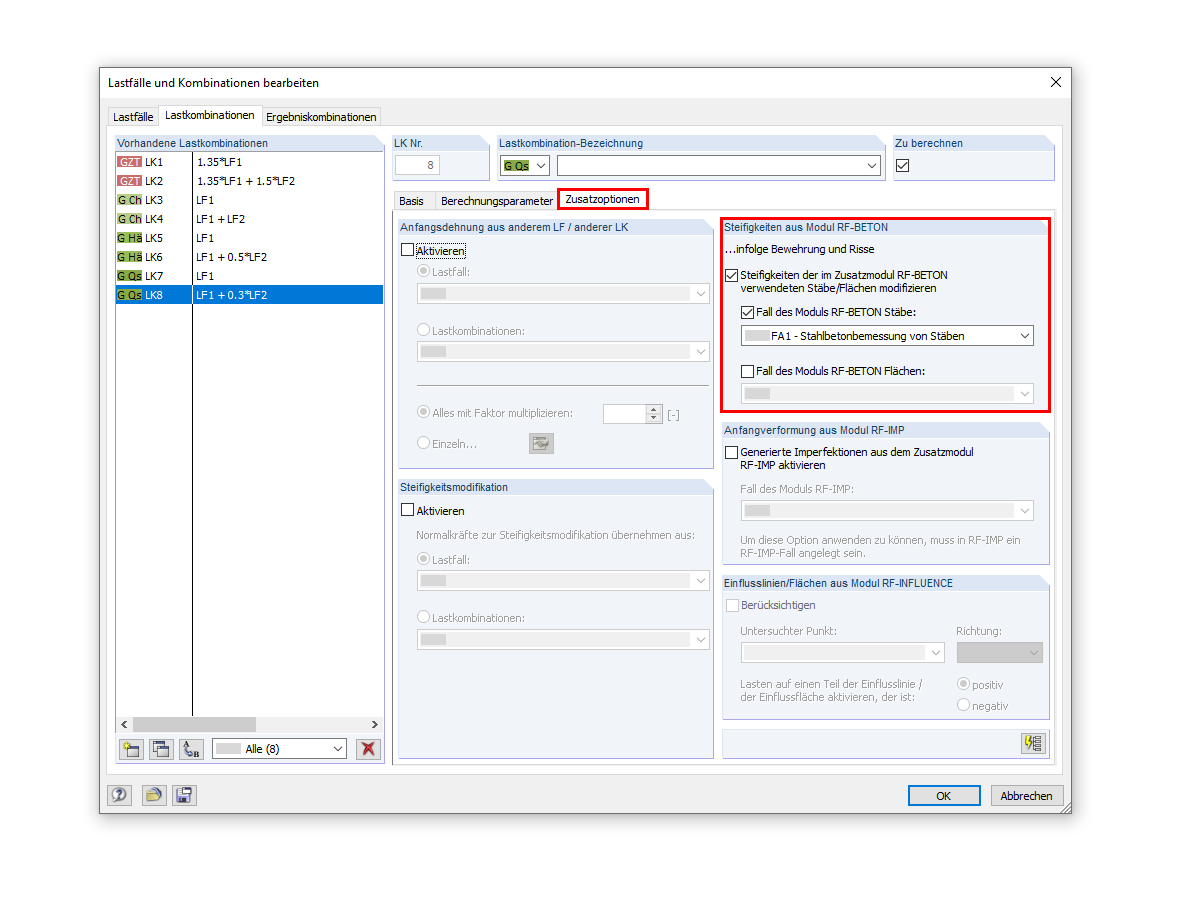Create new load combination icon
The height and width of the screenshot is (900, 1200).
(x=130, y=748)
